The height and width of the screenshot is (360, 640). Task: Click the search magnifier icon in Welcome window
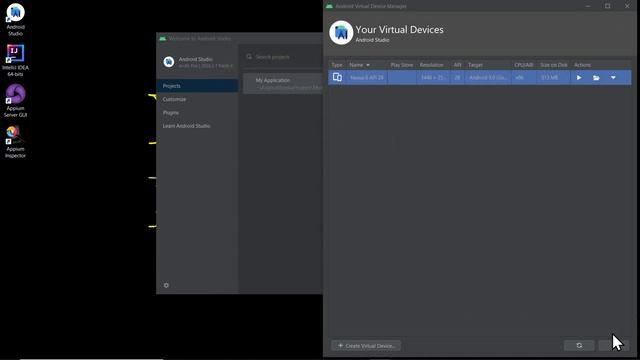[x=249, y=56]
